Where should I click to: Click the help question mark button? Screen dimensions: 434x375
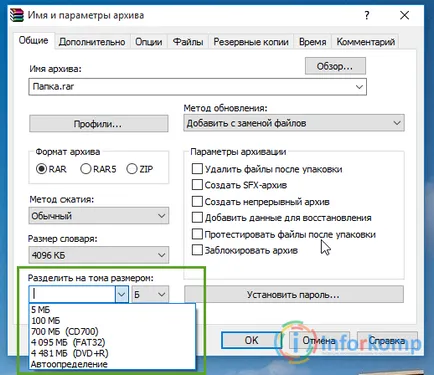pyautogui.click(x=367, y=15)
